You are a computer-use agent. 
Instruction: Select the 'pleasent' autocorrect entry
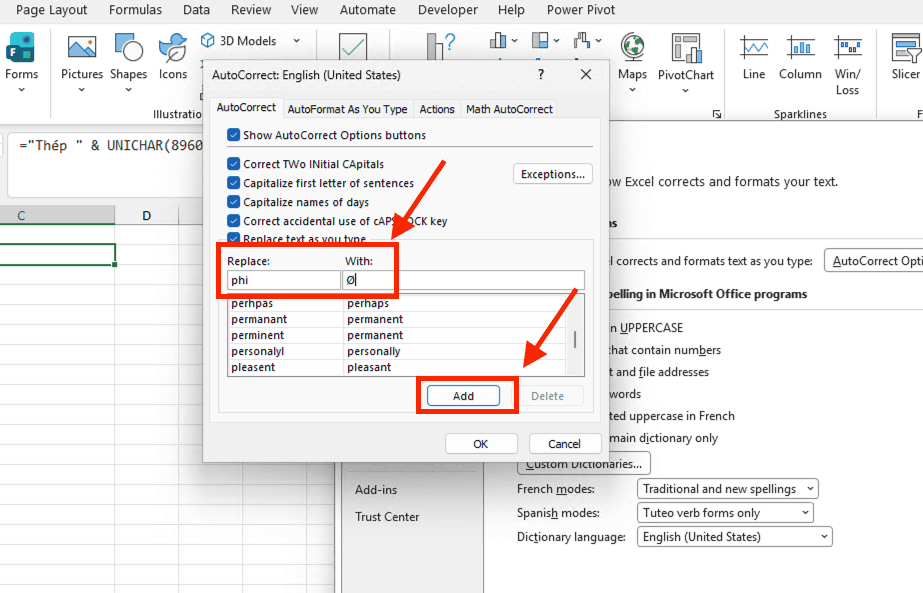[x=396, y=367]
